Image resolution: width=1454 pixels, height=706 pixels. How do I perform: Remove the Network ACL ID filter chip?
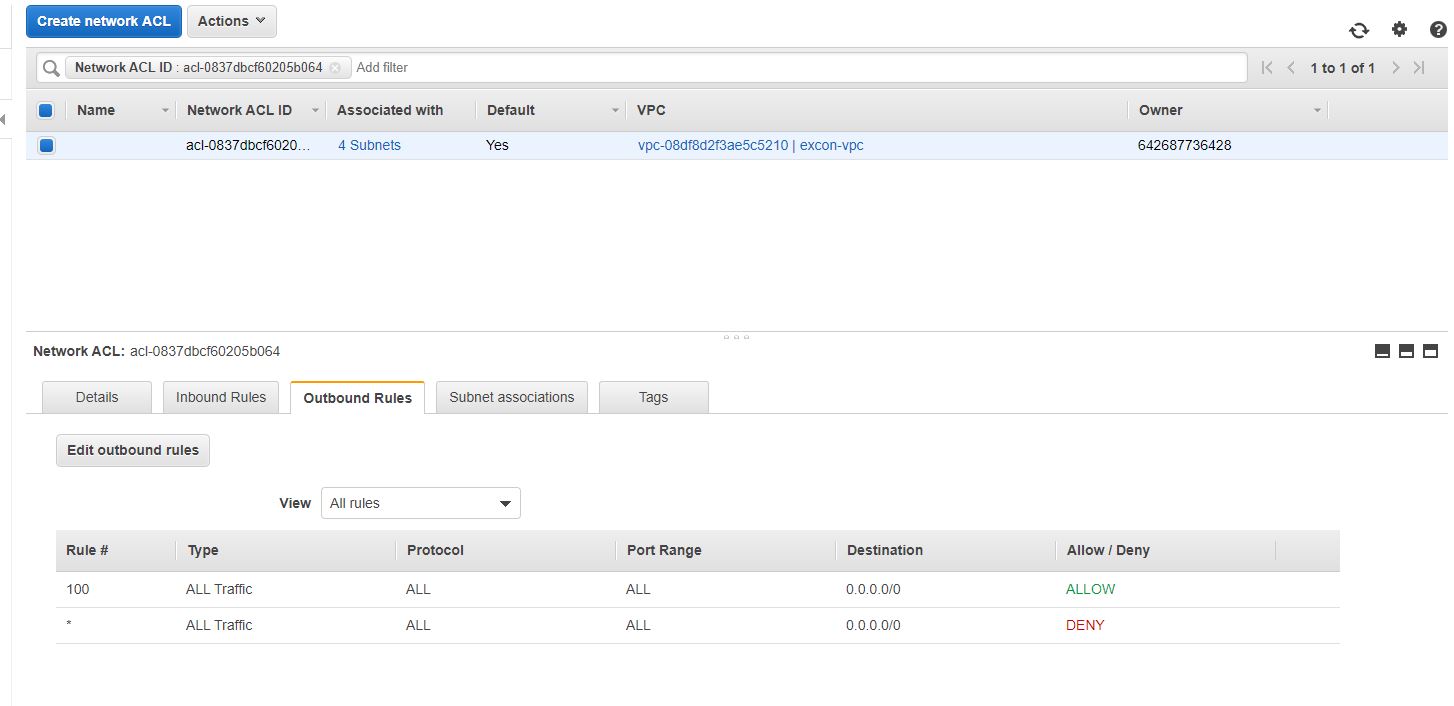point(335,68)
